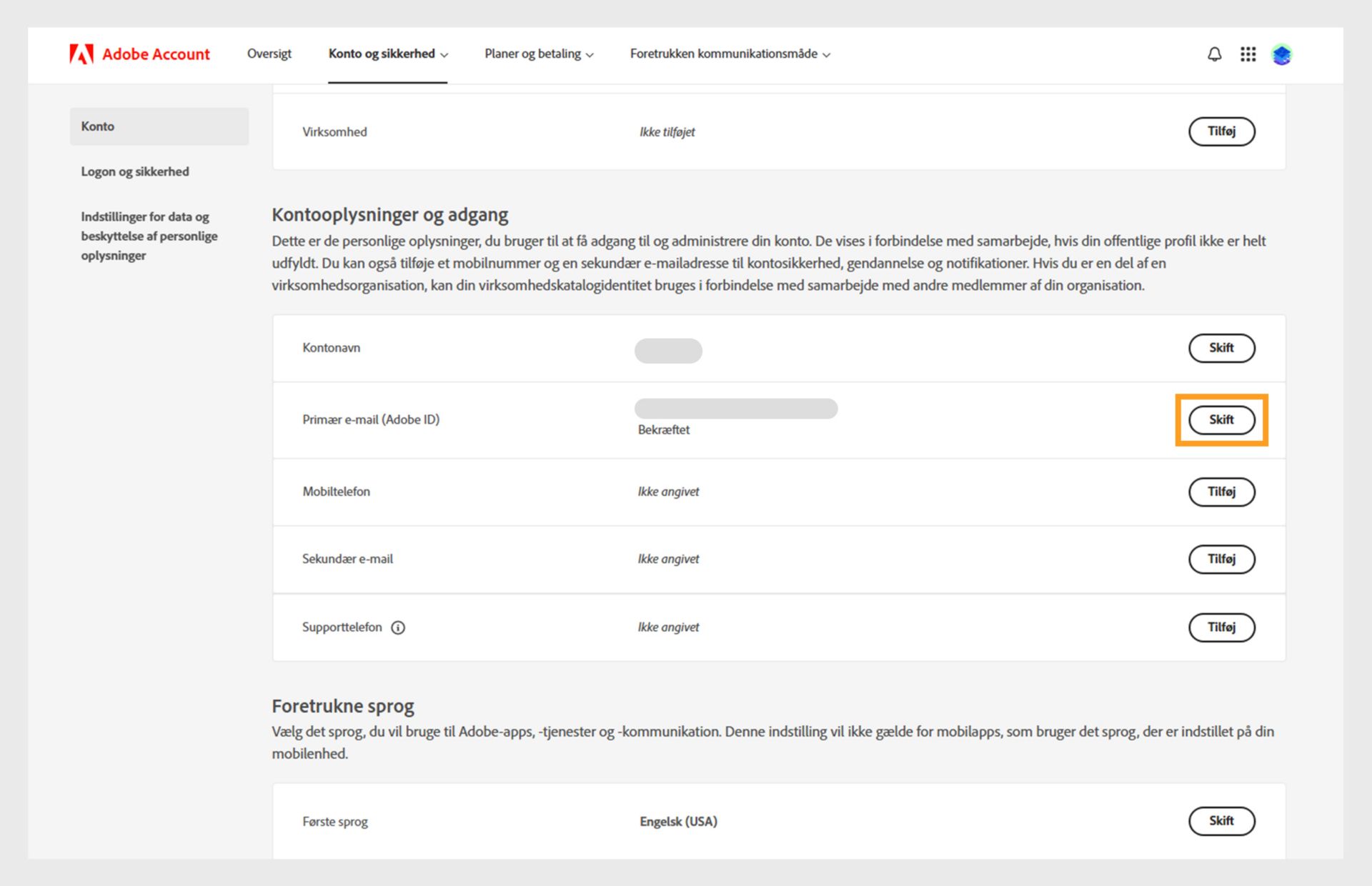Click the Kontooplysninger og adgang heading

click(x=390, y=214)
